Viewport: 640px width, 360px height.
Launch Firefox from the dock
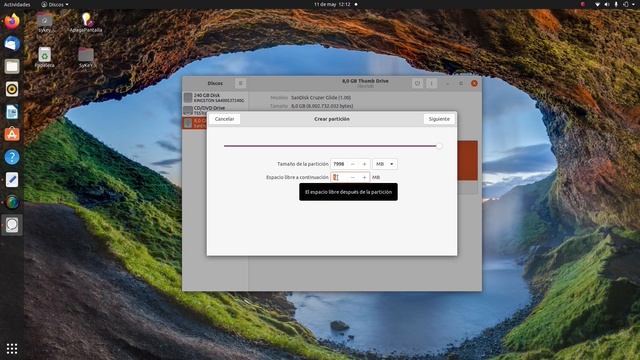[x=12, y=21]
